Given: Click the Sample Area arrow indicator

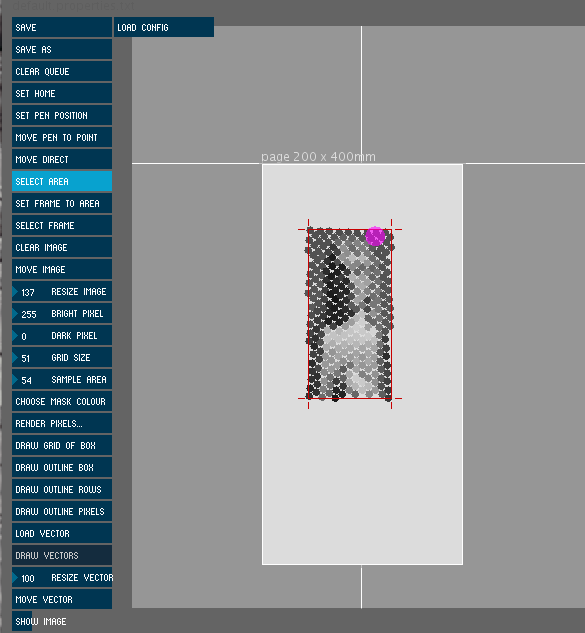Looking at the screenshot, I should [15, 379].
